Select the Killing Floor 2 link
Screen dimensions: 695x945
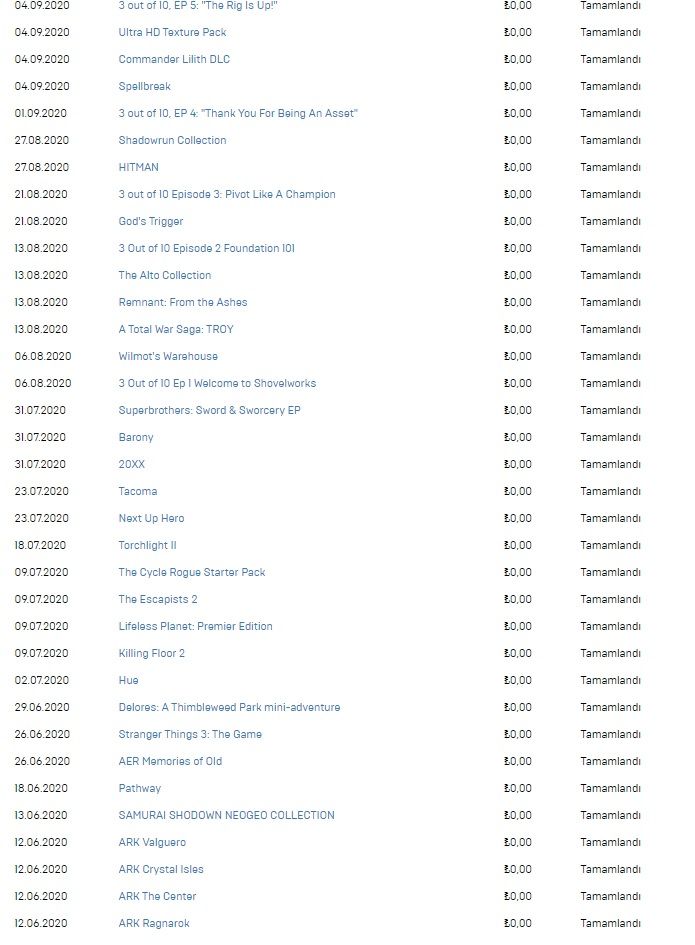[x=152, y=653]
